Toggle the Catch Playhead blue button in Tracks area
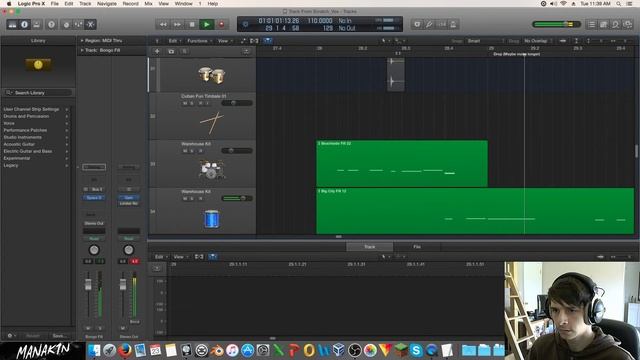640x360 pixels. point(268,41)
